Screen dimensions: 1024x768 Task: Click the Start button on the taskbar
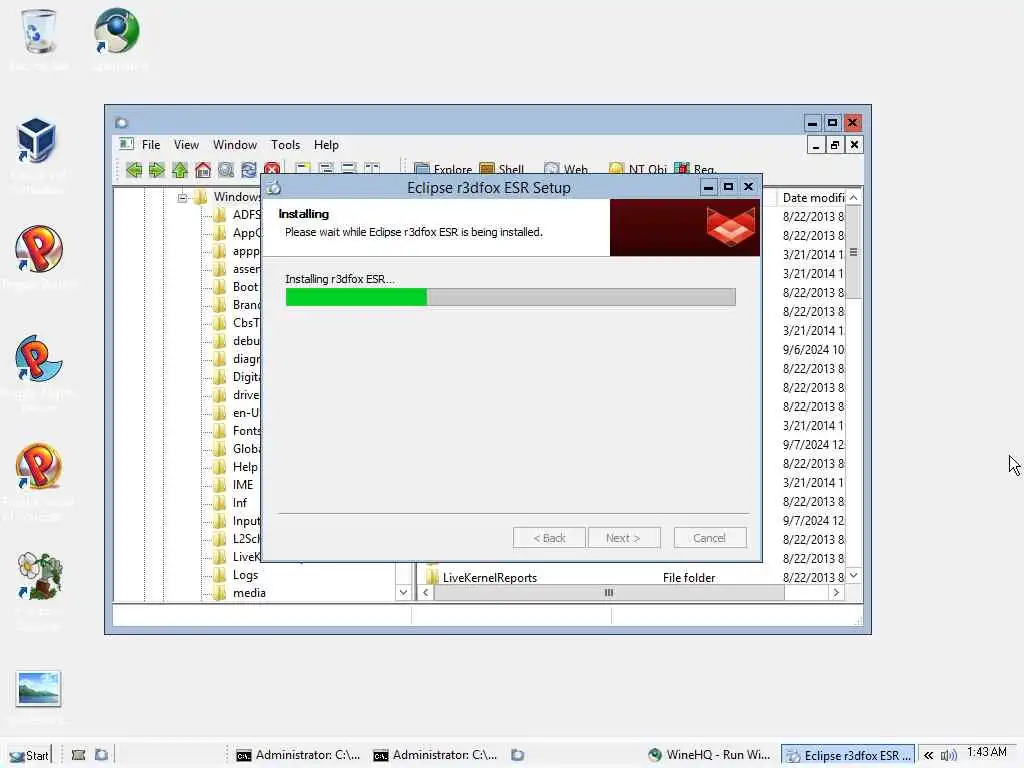click(x=29, y=755)
